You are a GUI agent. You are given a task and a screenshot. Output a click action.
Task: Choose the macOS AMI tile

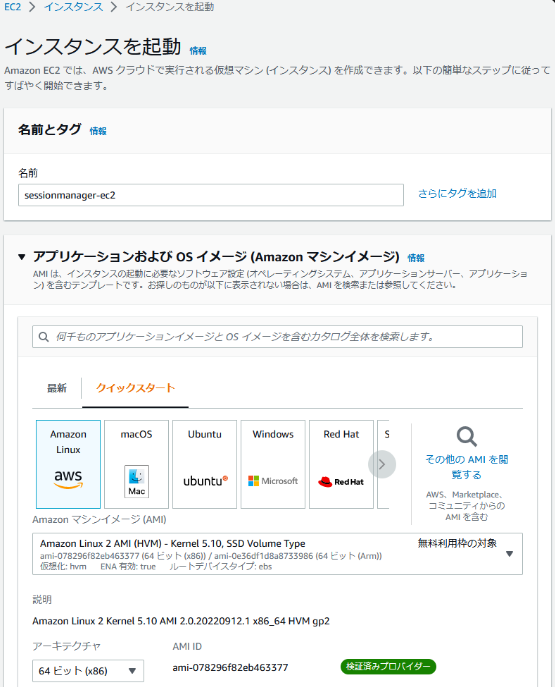coord(136,464)
